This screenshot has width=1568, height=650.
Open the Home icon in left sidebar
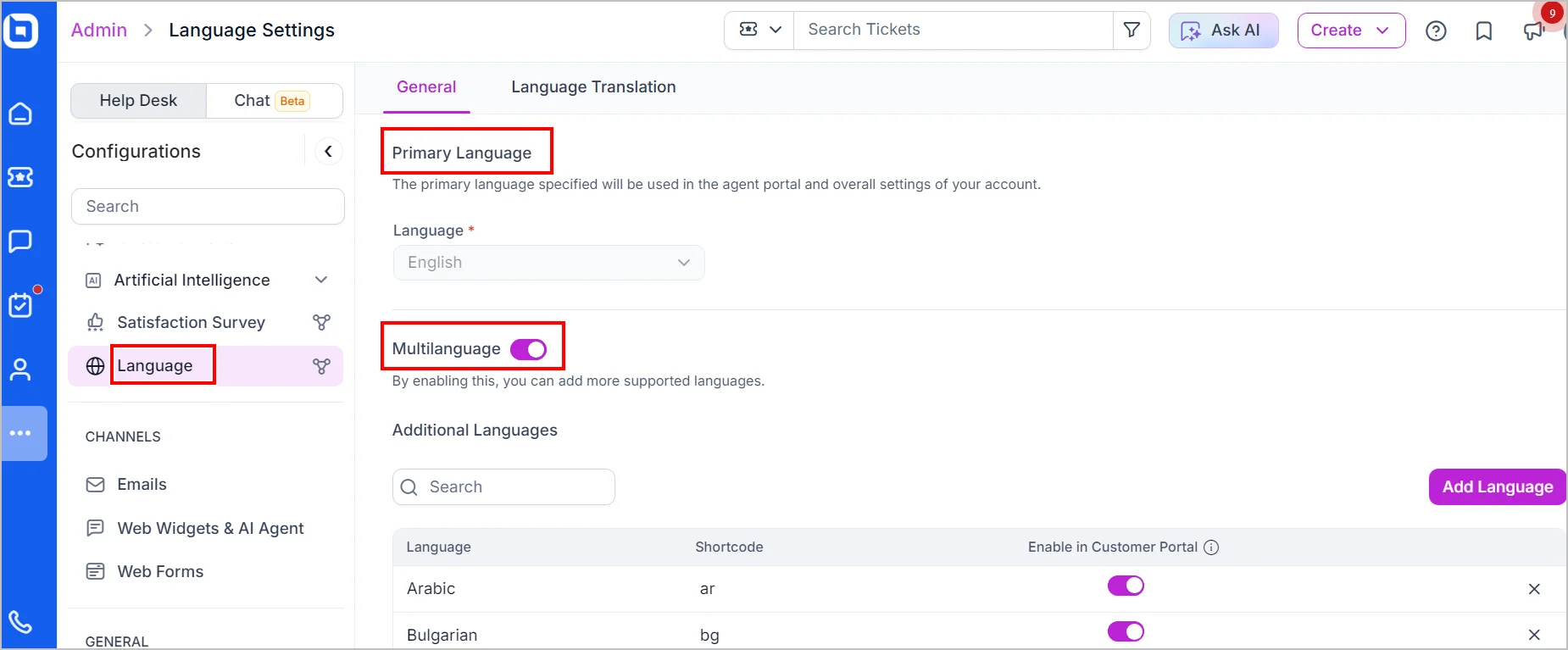[20, 114]
